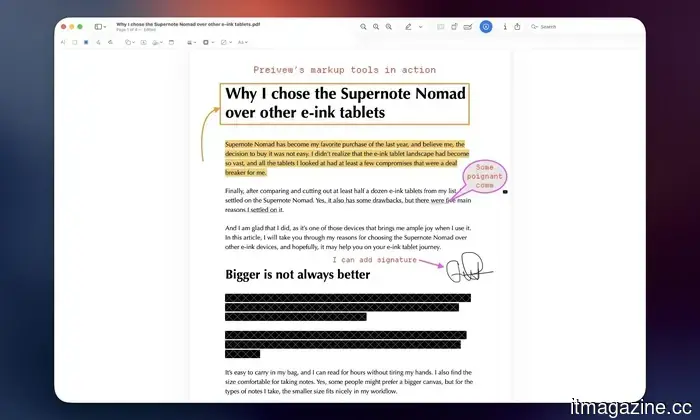Click the Share button
This screenshot has height=420, width=700.
point(517,27)
